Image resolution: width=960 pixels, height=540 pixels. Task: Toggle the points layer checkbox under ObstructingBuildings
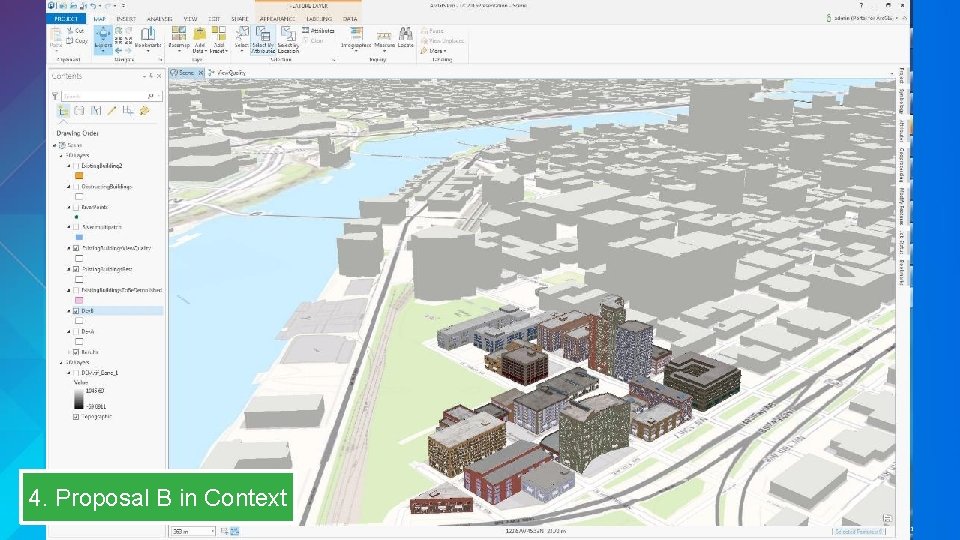tap(76, 208)
